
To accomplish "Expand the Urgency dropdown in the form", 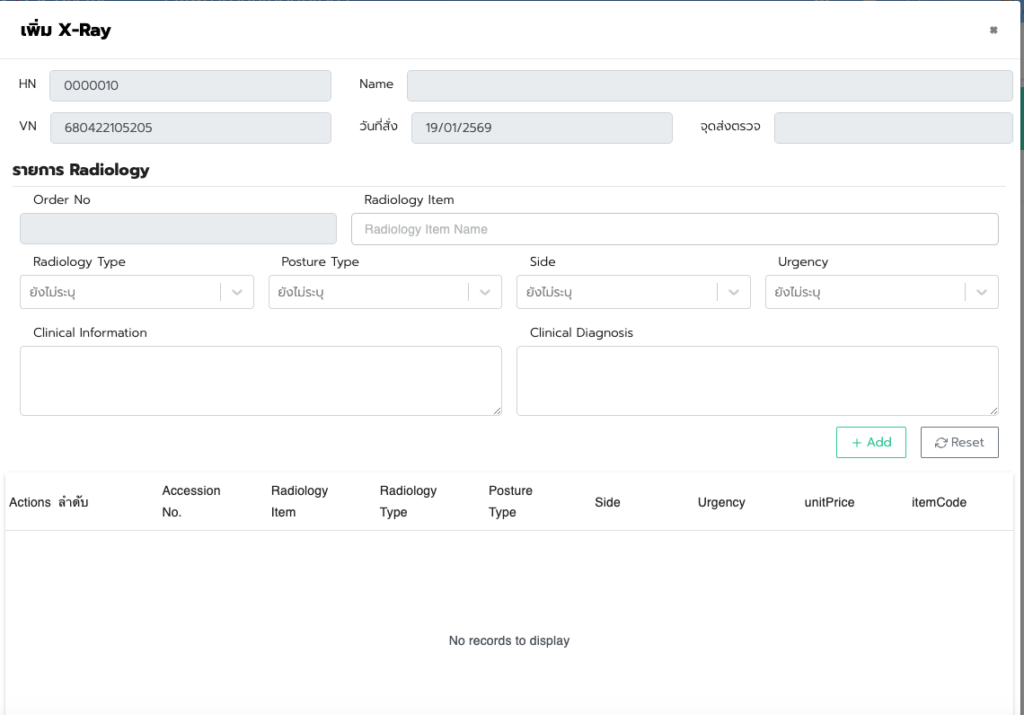I will coord(981,292).
